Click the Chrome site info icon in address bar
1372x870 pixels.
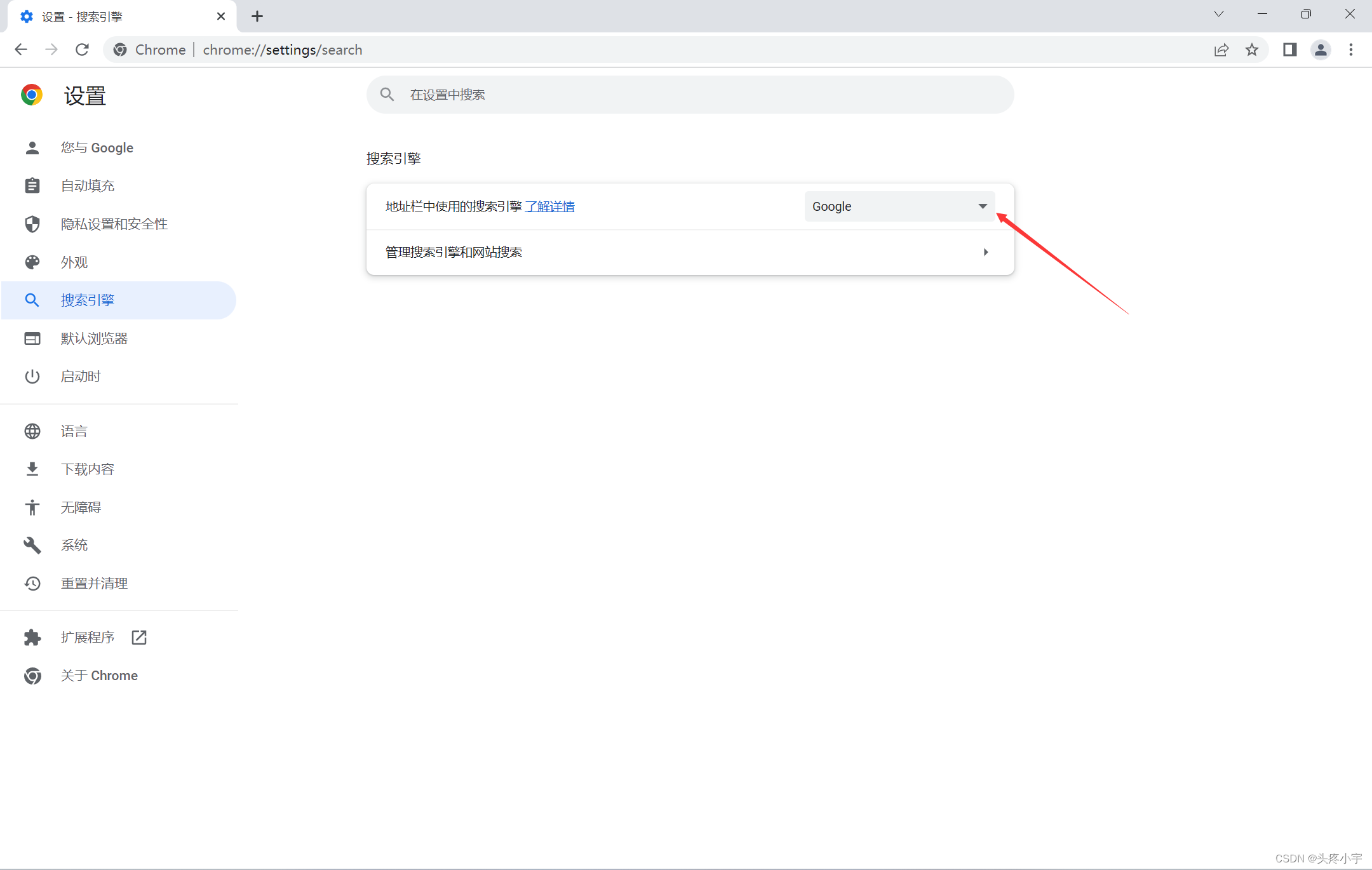click(x=120, y=50)
